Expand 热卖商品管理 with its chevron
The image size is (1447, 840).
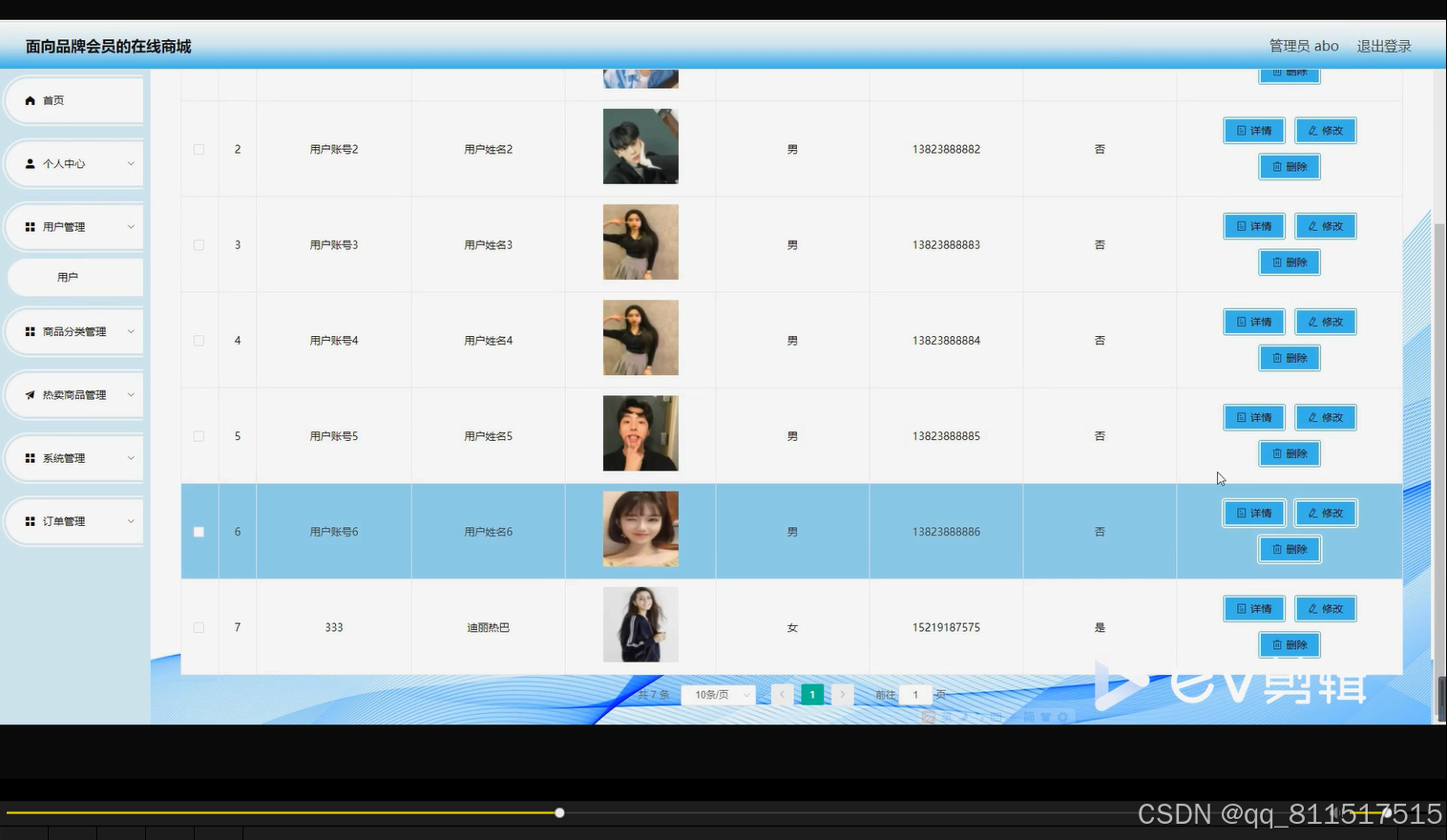coord(131,395)
